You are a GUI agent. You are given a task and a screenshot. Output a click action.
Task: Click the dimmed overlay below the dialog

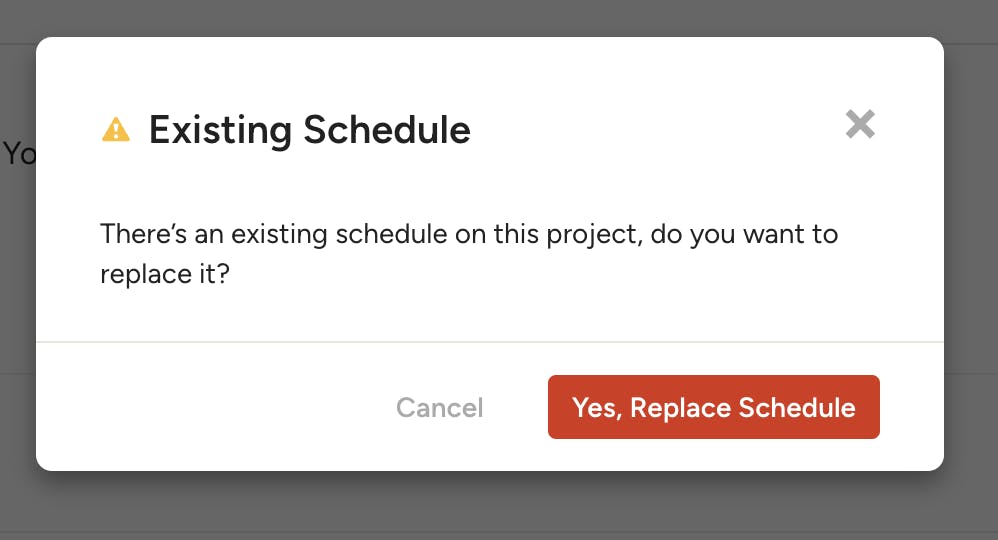pyautogui.click(x=499, y=506)
